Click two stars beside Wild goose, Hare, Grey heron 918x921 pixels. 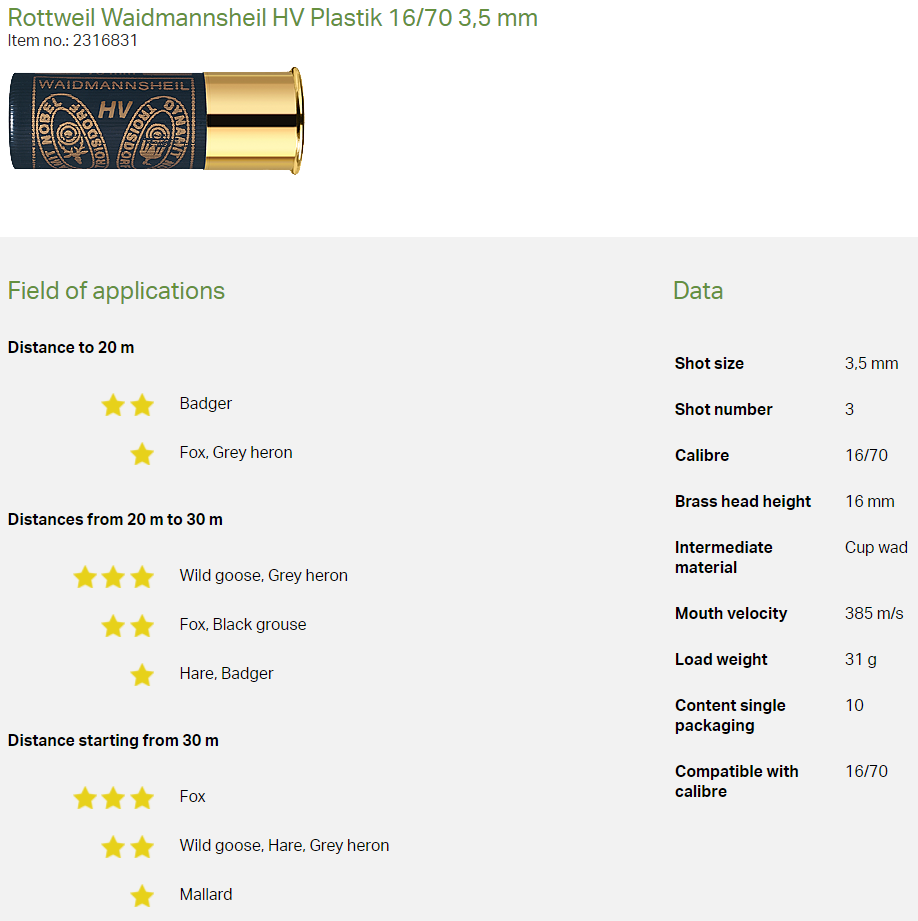pos(128,847)
